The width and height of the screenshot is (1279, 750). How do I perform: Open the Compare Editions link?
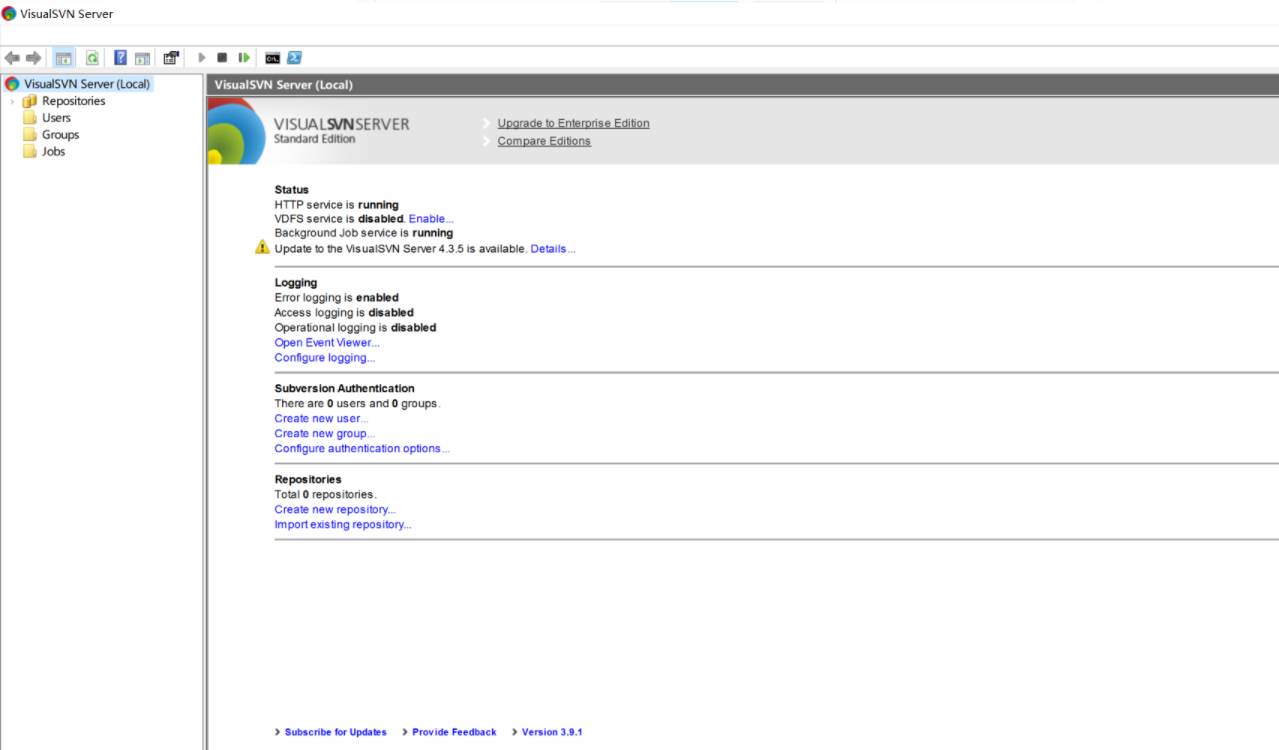tap(544, 141)
